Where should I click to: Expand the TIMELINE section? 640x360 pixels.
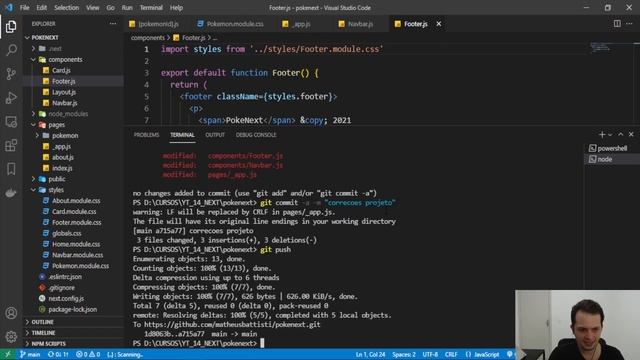[x=43, y=333]
